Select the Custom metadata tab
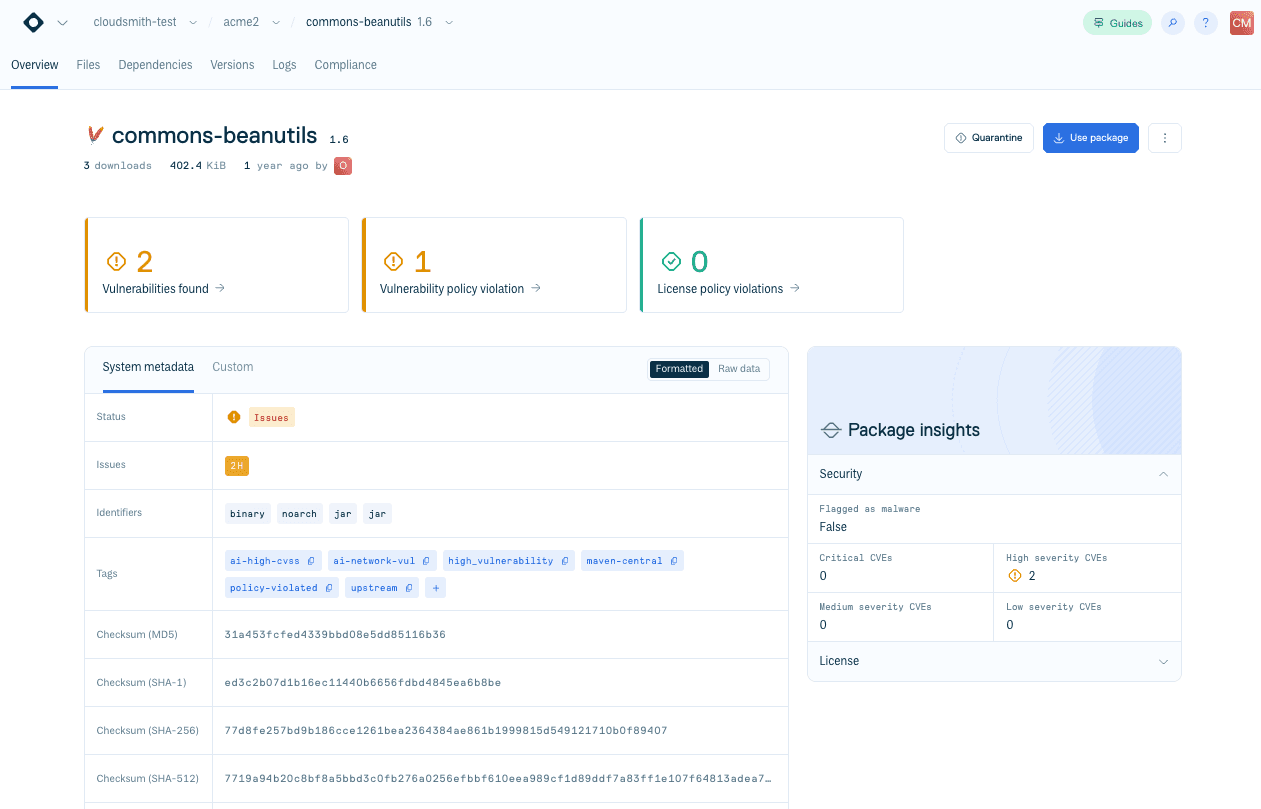Viewport: 1261px width, 809px height. (x=233, y=367)
